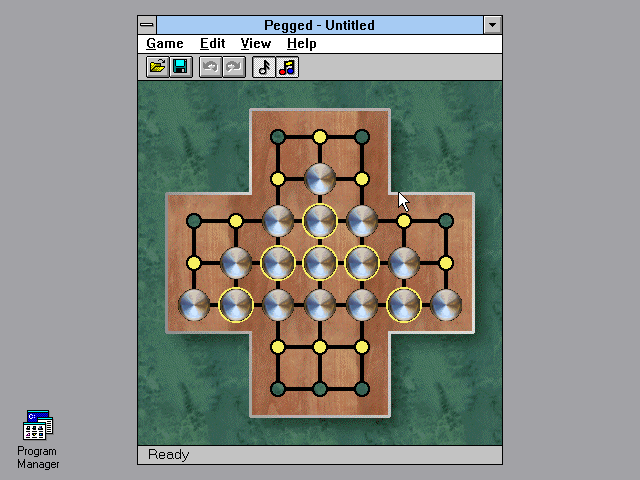Open the Edit menu
640x480 pixels.
[x=212, y=43]
